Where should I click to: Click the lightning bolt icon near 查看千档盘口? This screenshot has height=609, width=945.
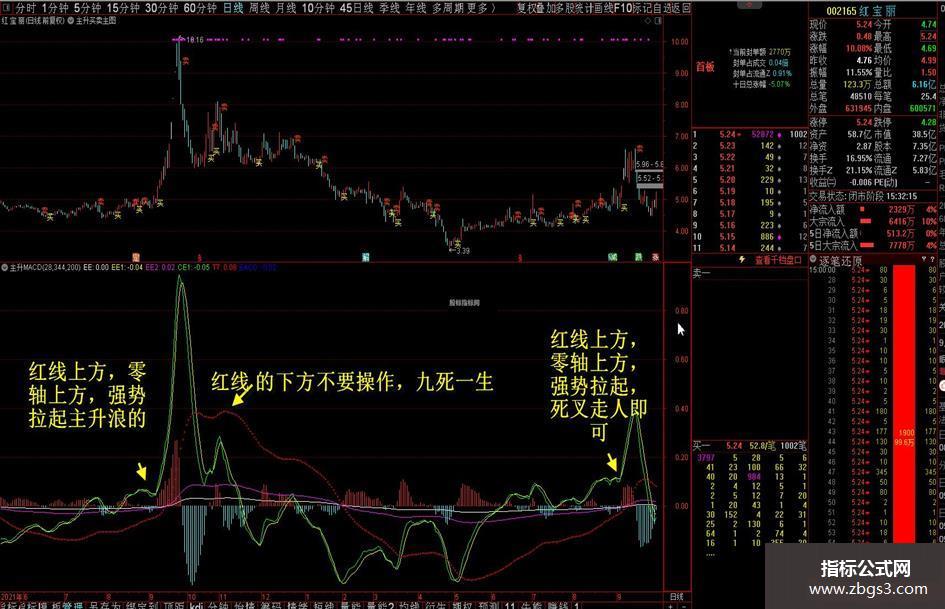click(x=742, y=259)
